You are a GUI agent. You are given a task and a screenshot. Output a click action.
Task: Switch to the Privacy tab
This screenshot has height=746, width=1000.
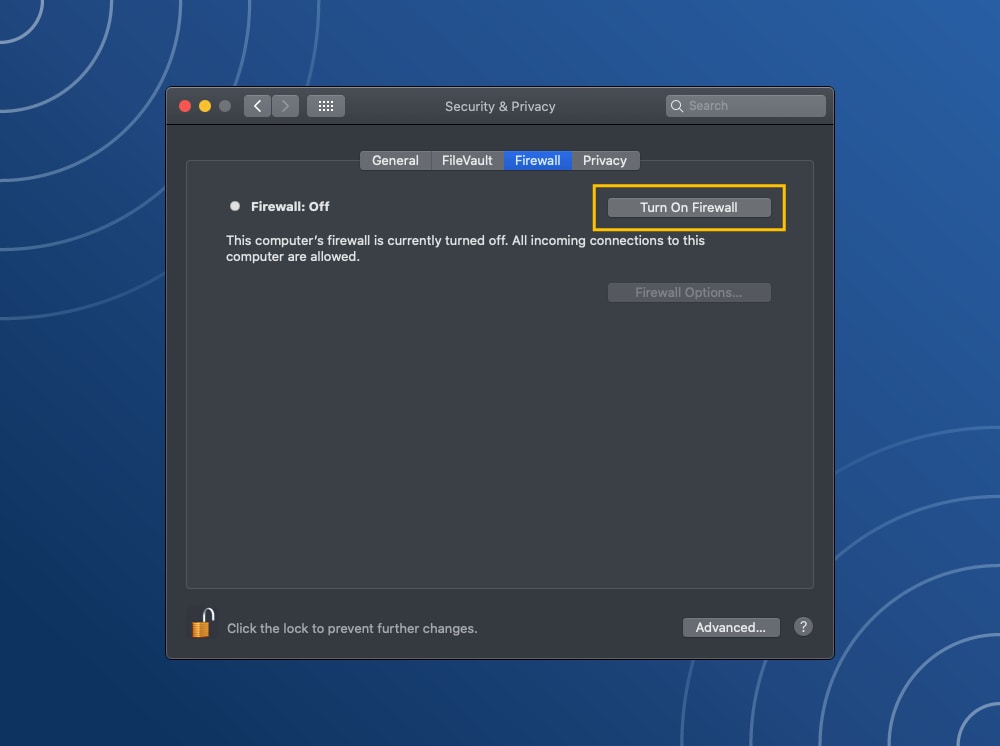[x=605, y=161]
